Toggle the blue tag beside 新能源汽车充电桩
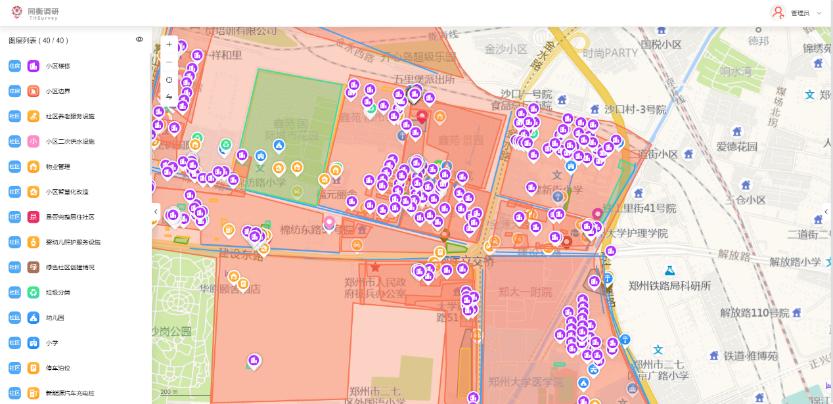 [14, 393]
